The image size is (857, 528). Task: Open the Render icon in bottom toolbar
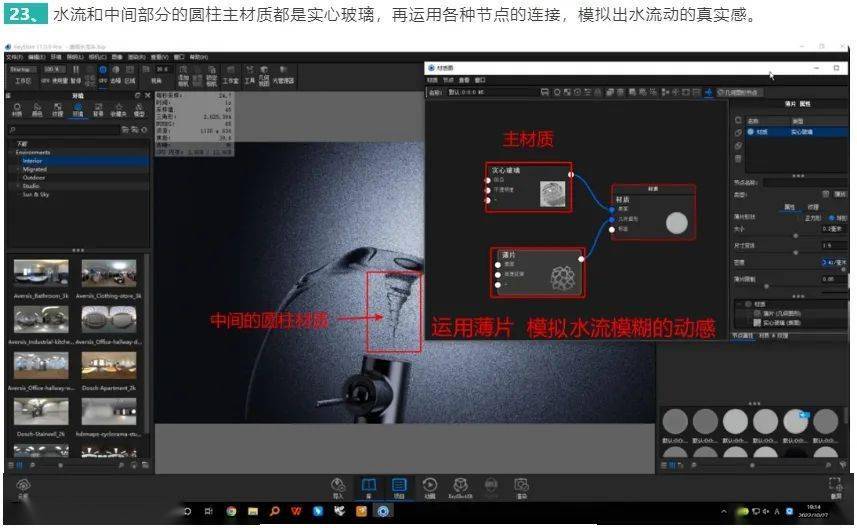(x=521, y=488)
